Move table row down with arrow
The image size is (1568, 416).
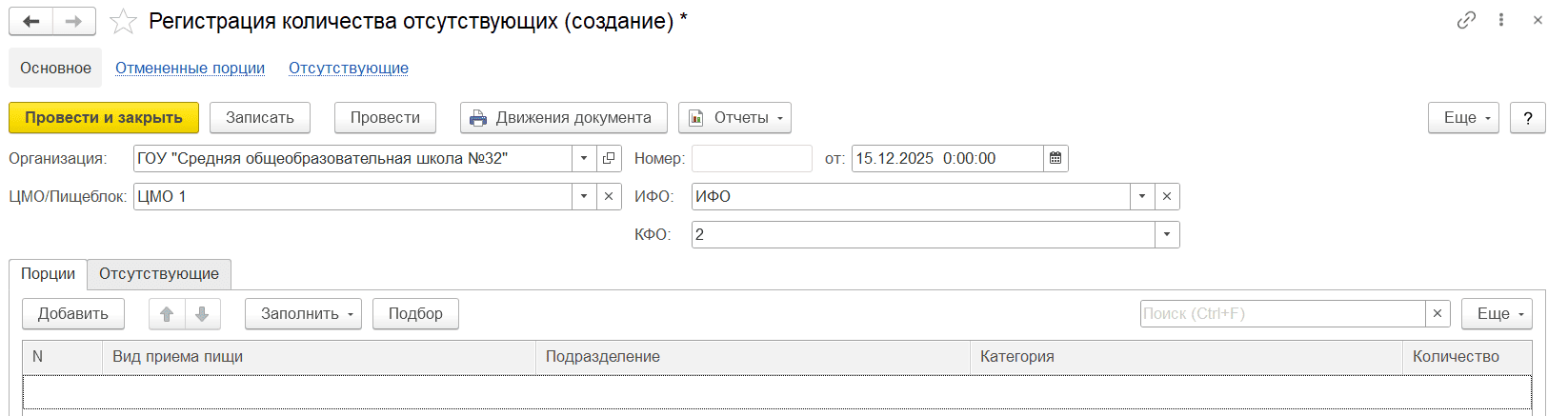tap(202, 313)
